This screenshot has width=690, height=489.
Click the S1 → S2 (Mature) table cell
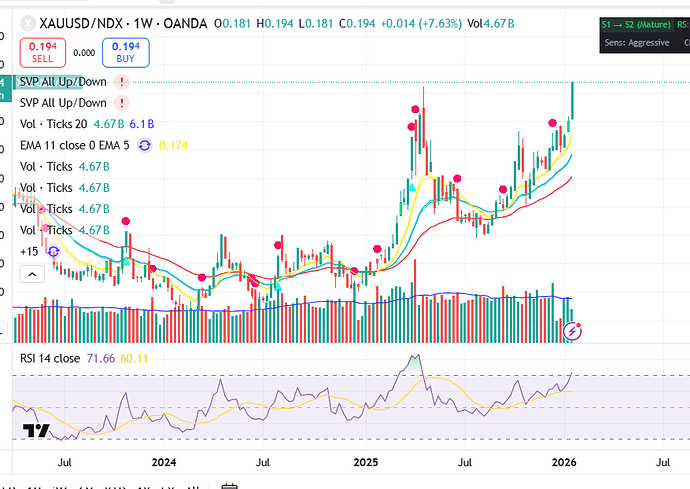pyautogui.click(x=636, y=25)
